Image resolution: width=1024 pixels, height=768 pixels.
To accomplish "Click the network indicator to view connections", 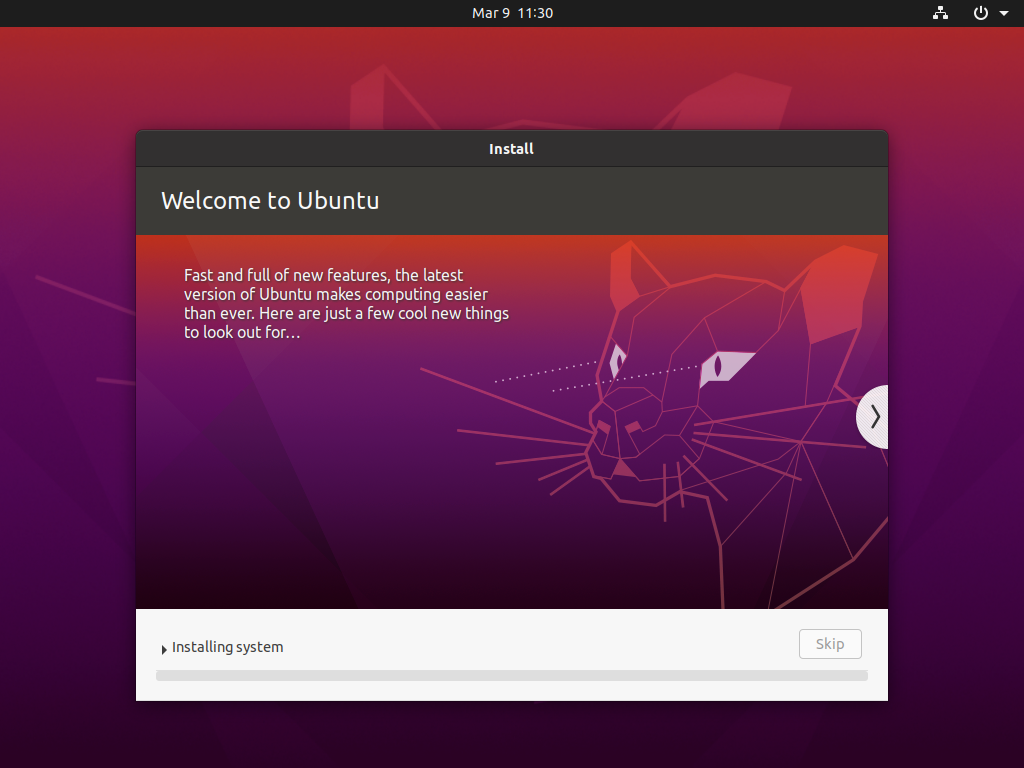I will [940, 13].
